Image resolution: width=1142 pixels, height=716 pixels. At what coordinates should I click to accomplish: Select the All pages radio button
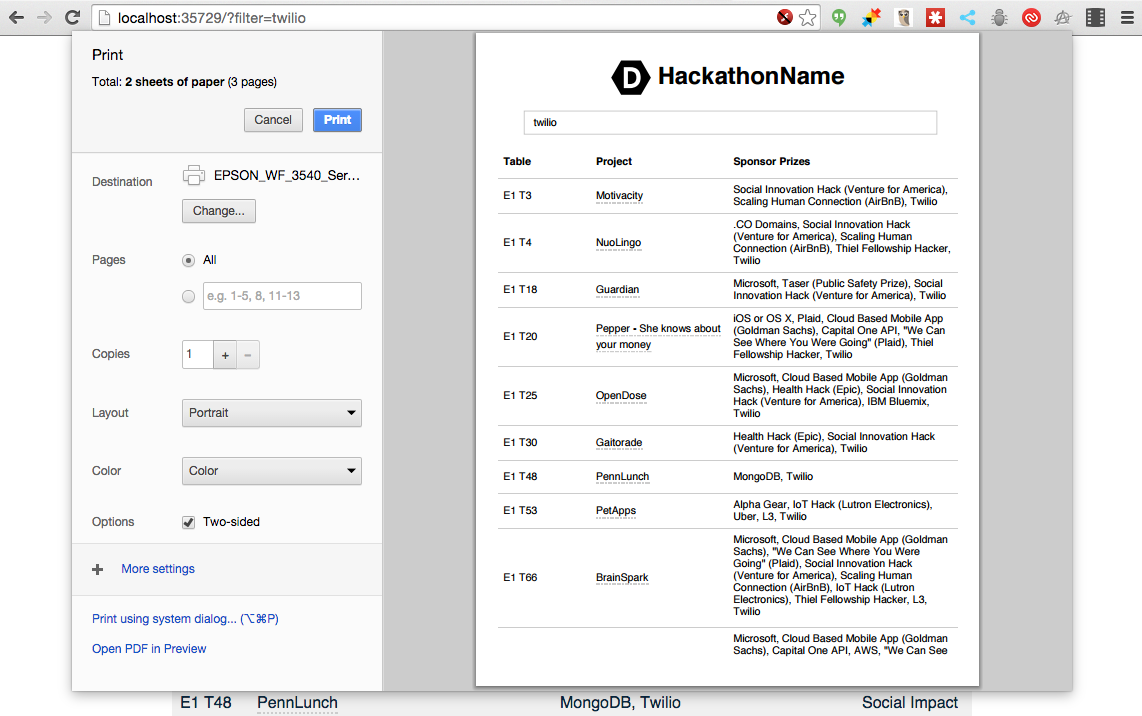point(189,260)
